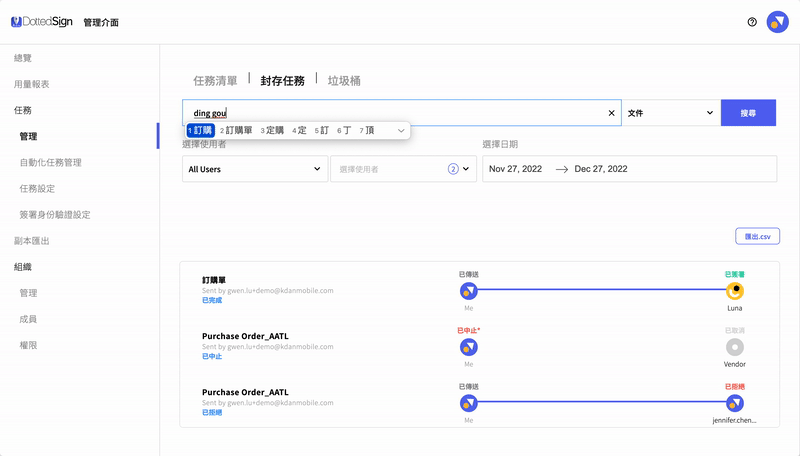800x456 pixels.
Task: Click the blue 已拒絕 status label
Action: point(212,413)
